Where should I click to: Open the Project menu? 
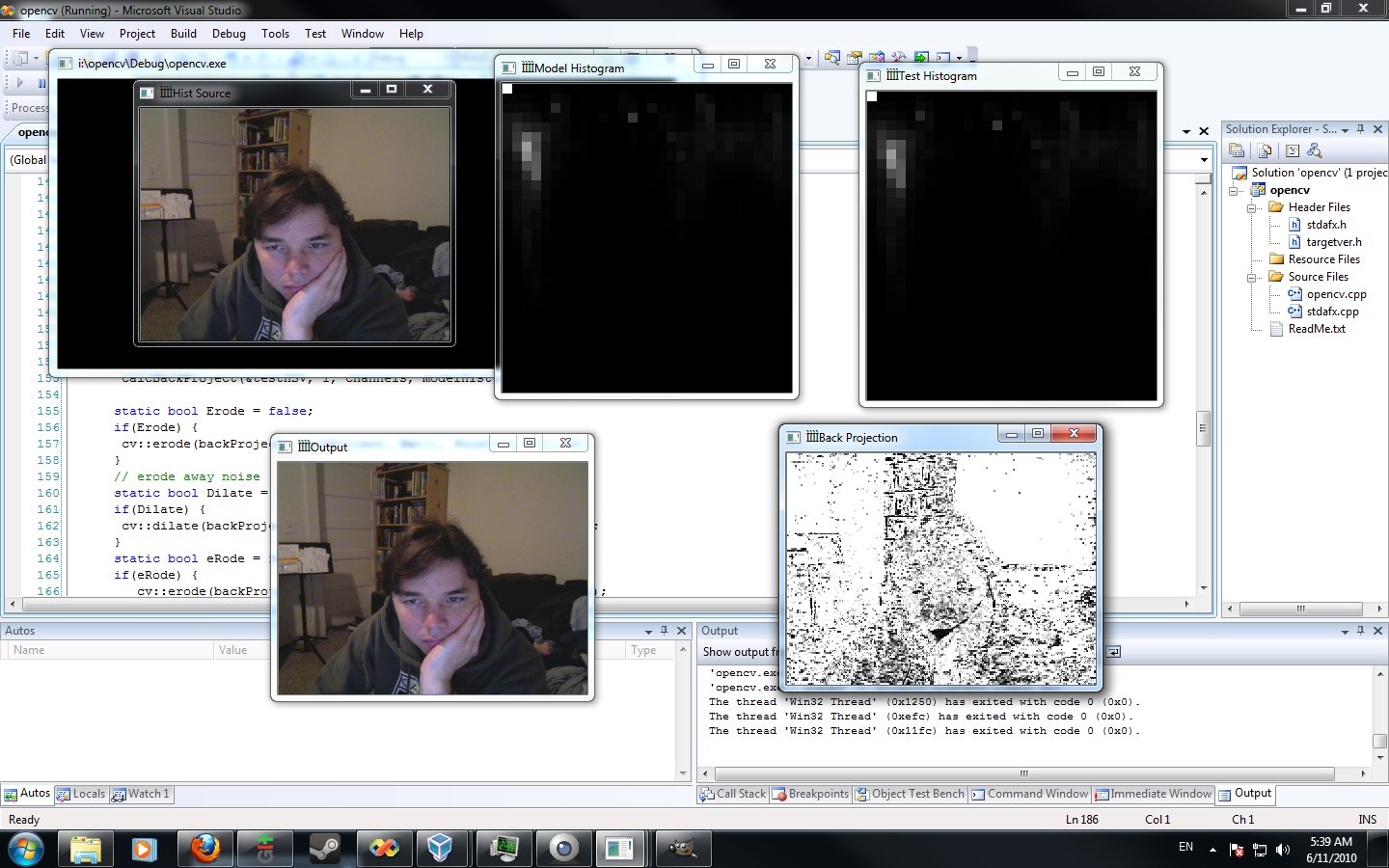tap(137, 33)
